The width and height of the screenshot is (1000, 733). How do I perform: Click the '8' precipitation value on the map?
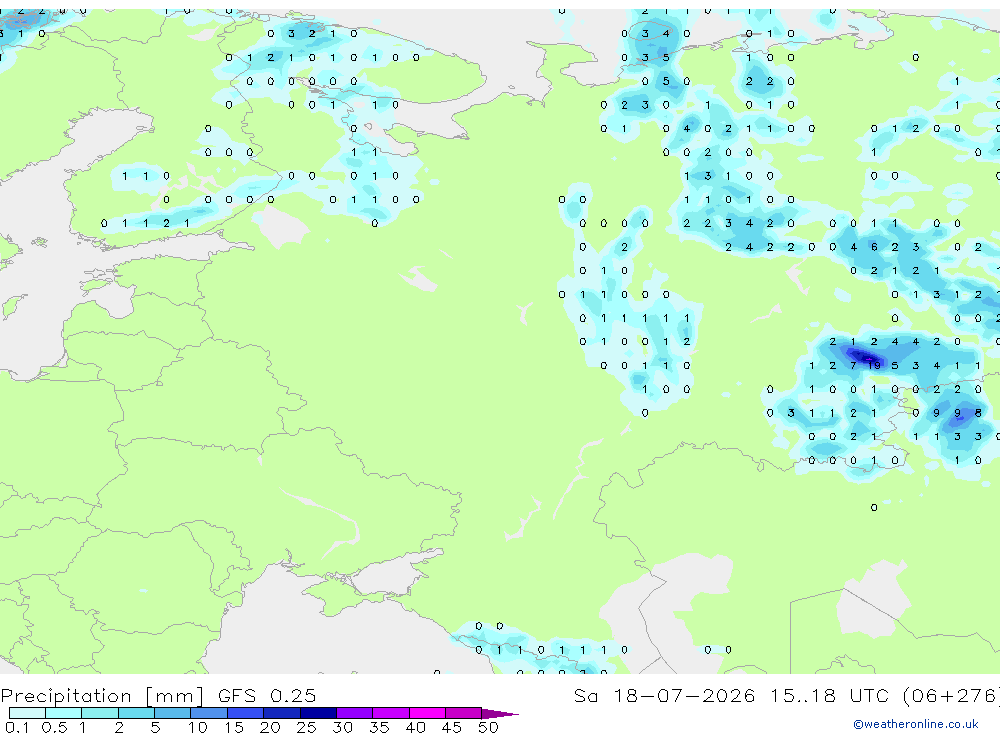978,413
